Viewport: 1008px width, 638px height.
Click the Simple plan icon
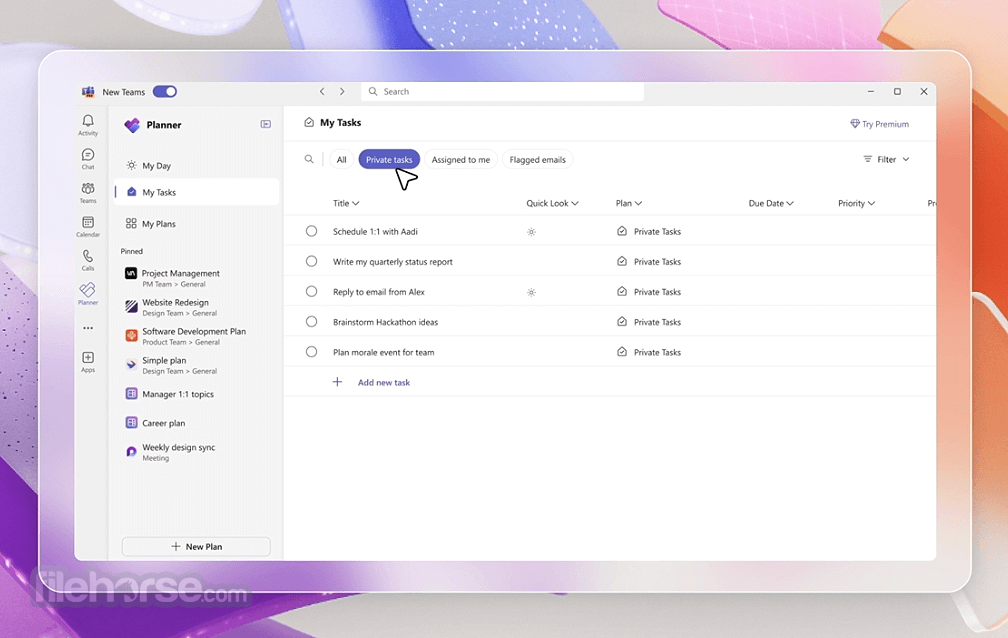pos(131,365)
